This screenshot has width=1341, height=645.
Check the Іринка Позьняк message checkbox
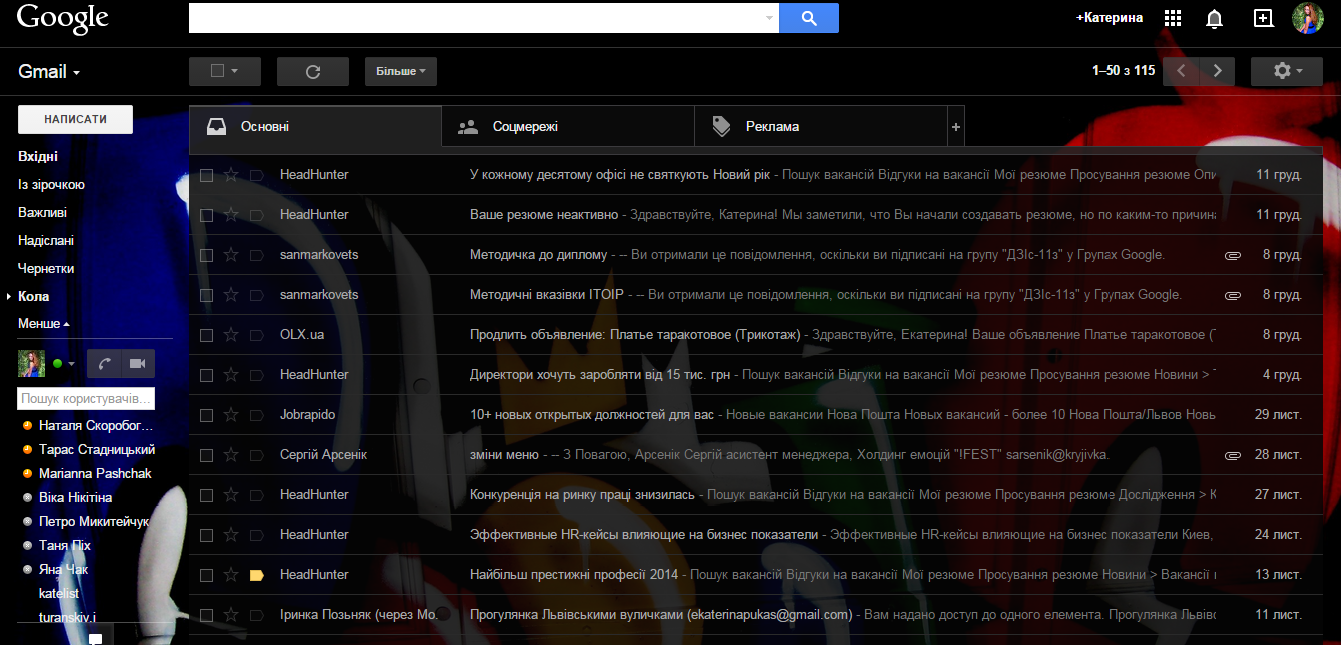coord(206,615)
